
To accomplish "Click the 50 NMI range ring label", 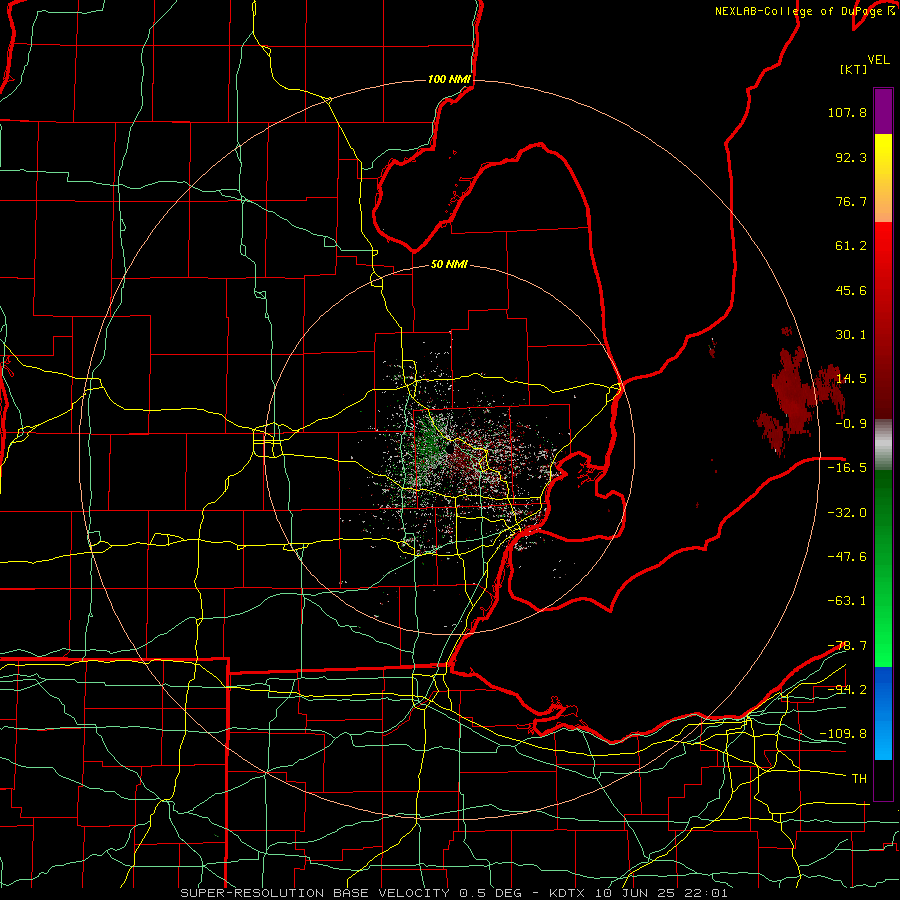I will [449, 265].
